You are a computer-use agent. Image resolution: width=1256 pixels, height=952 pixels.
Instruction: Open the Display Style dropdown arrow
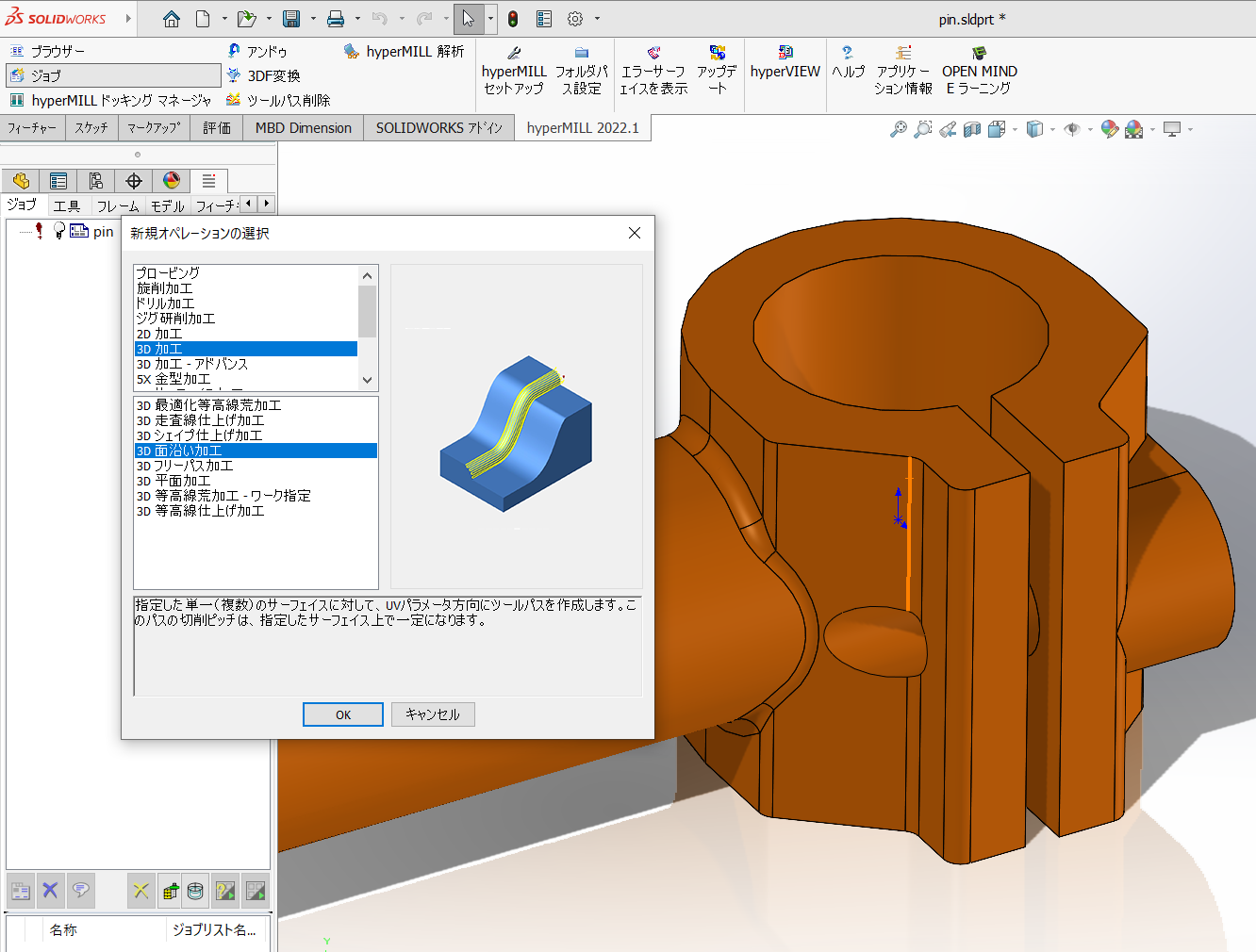[1052, 129]
